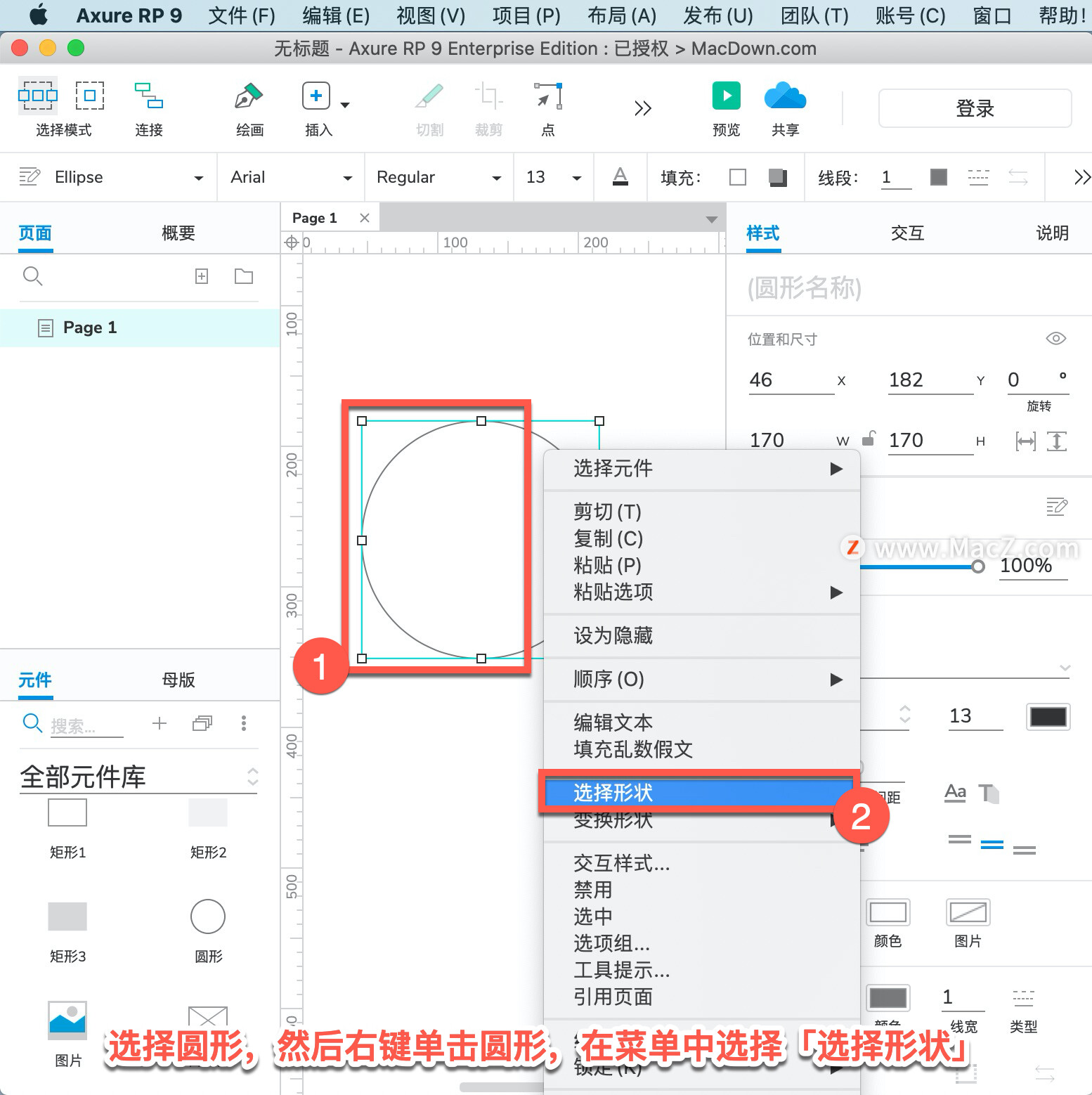Click the fit height to content icon
Viewport: 1092px width, 1095px height.
click(x=1057, y=441)
